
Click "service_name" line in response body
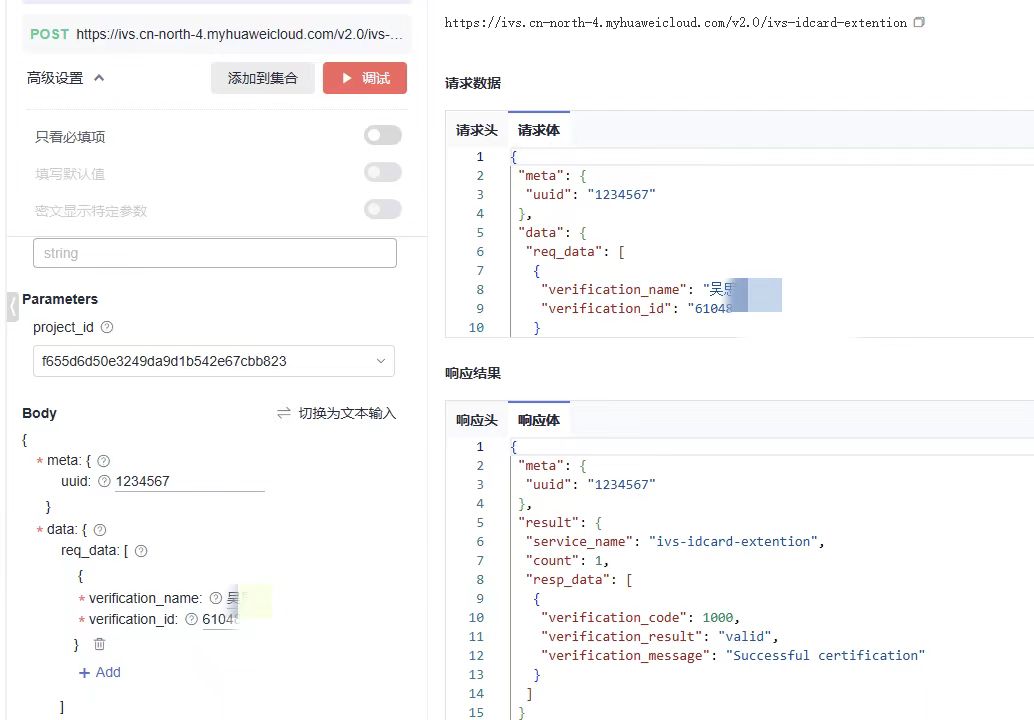click(x=675, y=541)
